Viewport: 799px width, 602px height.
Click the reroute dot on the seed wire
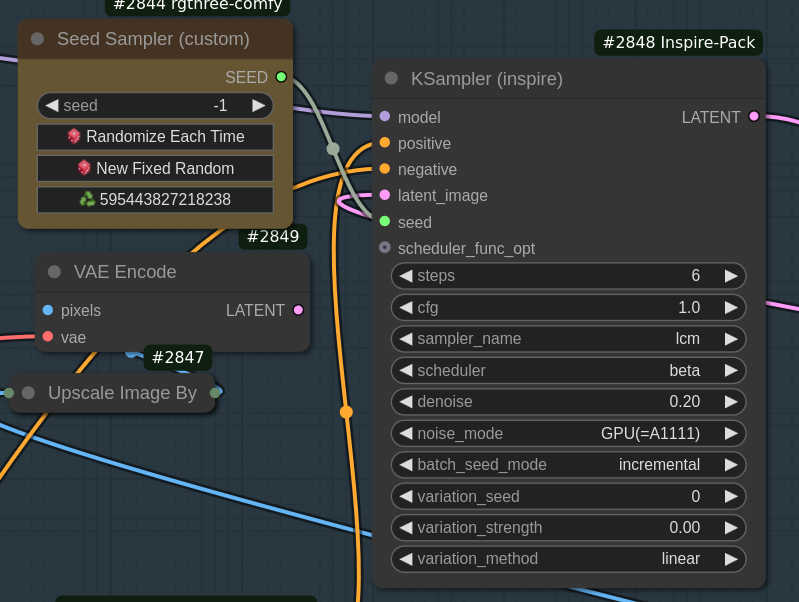[333, 149]
